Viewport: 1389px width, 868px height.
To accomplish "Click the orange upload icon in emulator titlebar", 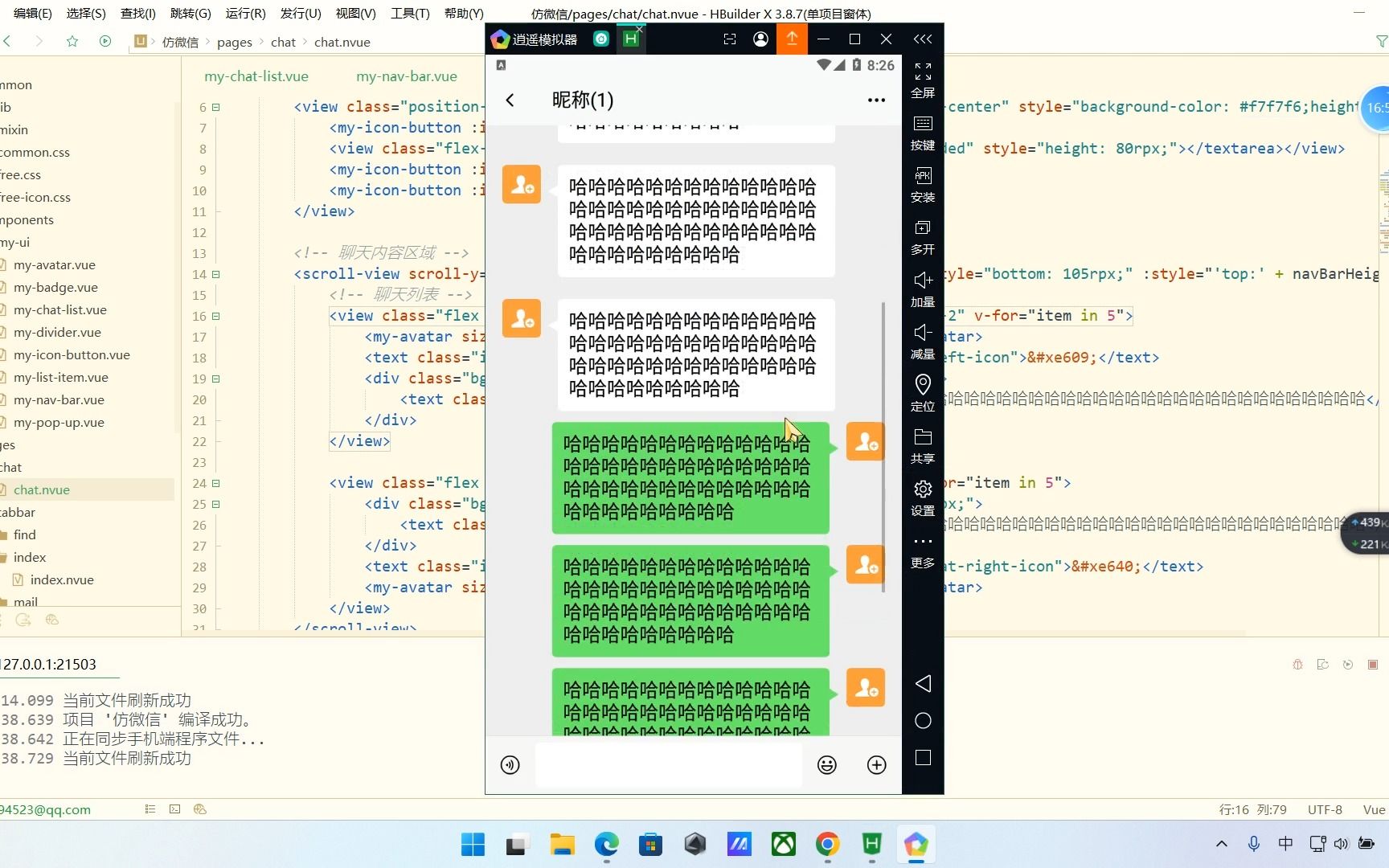I will click(x=792, y=39).
